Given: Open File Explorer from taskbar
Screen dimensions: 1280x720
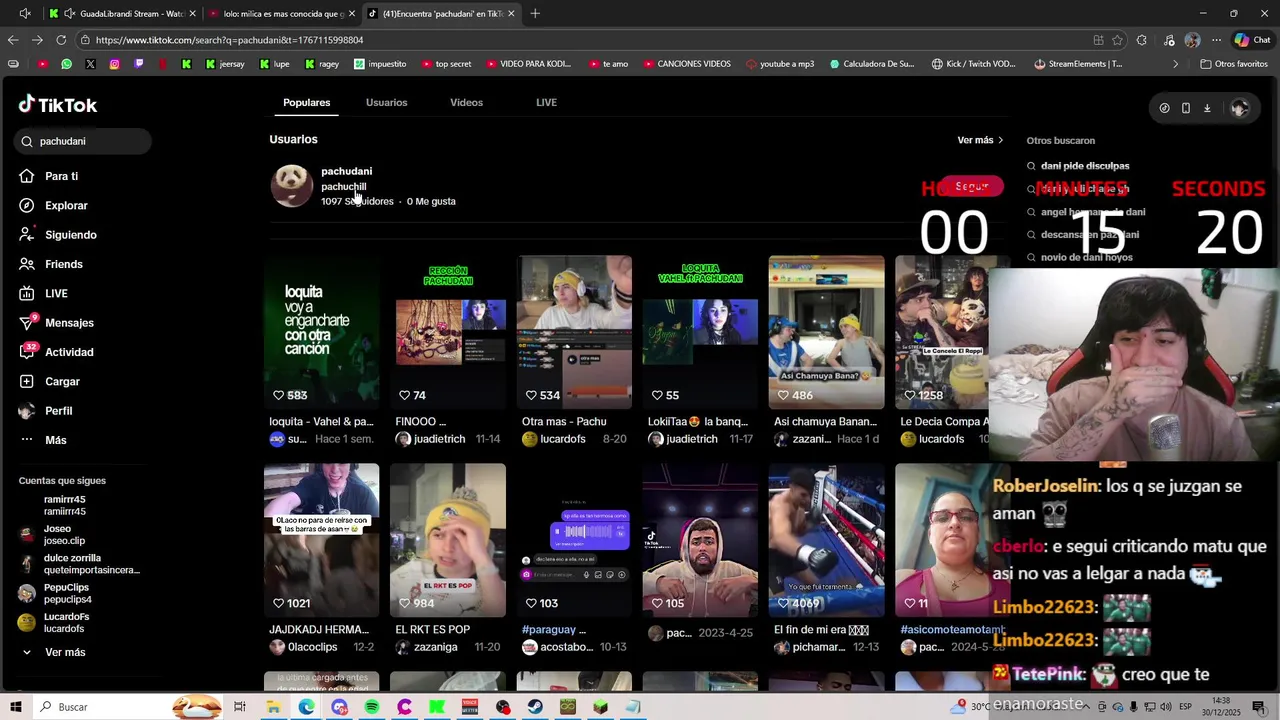Looking at the screenshot, I should coord(273,707).
